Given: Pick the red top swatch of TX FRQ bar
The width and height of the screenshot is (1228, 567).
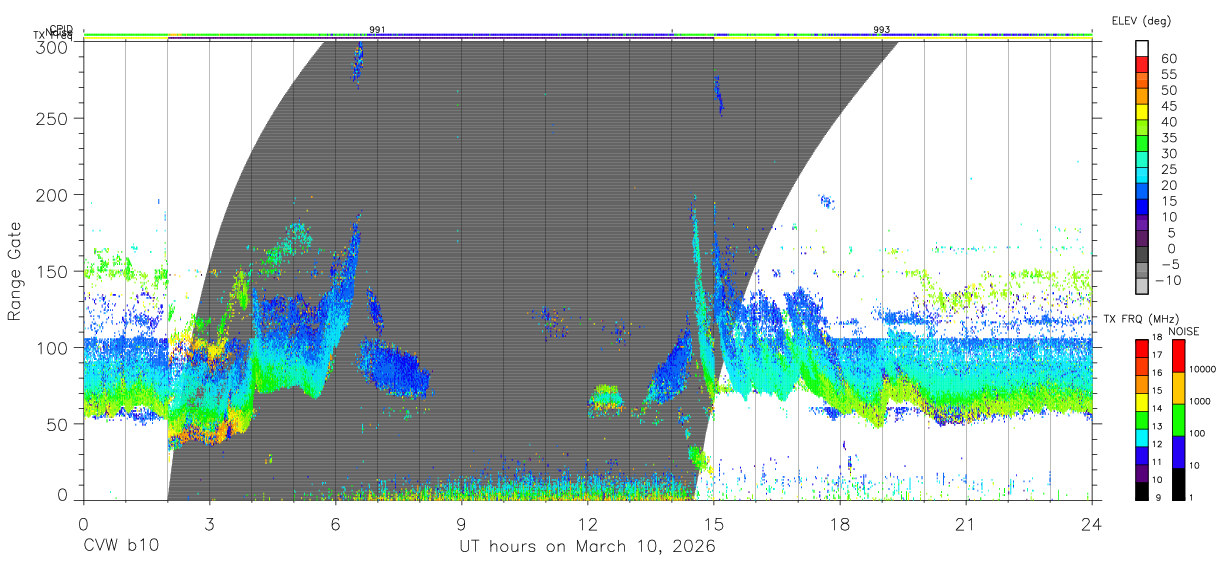Looking at the screenshot, I should click(1142, 346).
